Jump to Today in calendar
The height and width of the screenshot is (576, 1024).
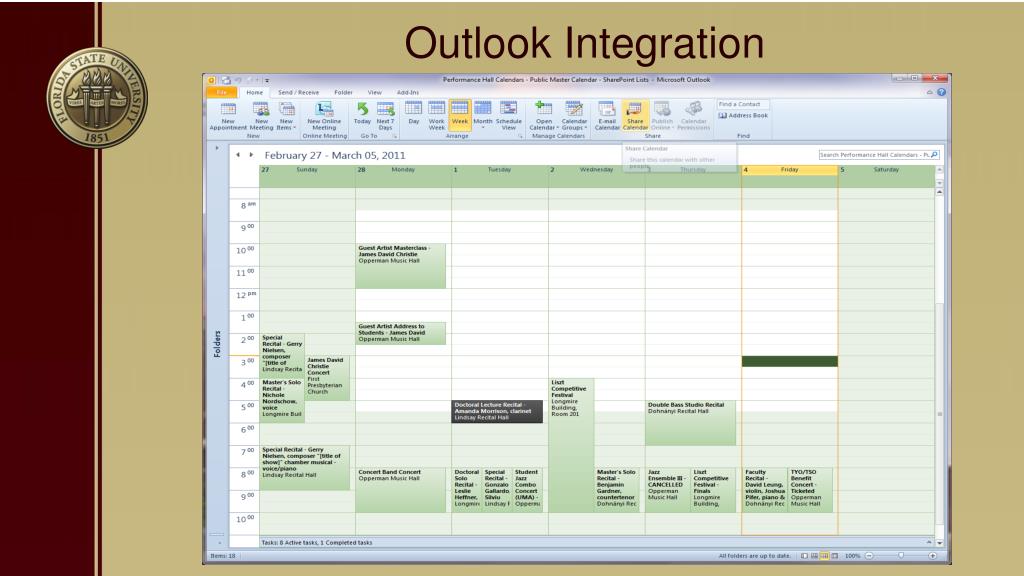362,113
